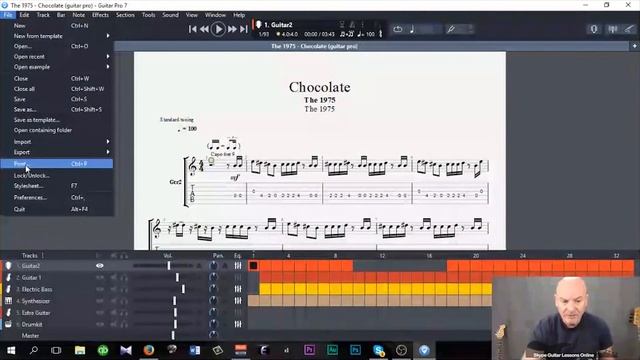The height and width of the screenshot is (360, 640).
Task: Expand the Open recent submenu
Action: [108, 56]
